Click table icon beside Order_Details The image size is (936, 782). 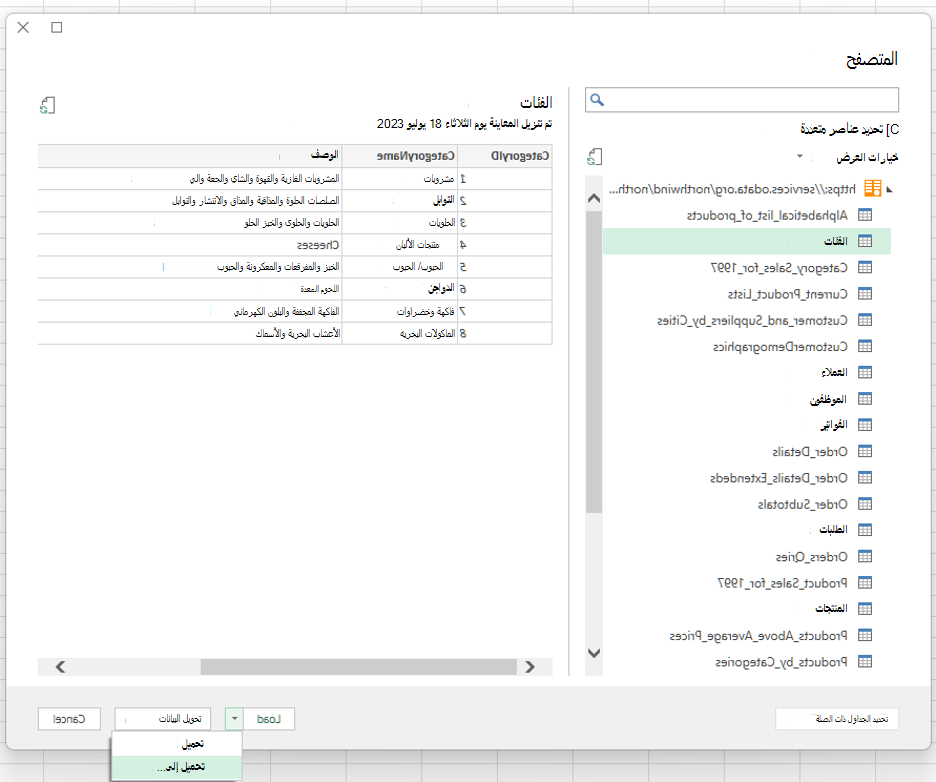865,451
